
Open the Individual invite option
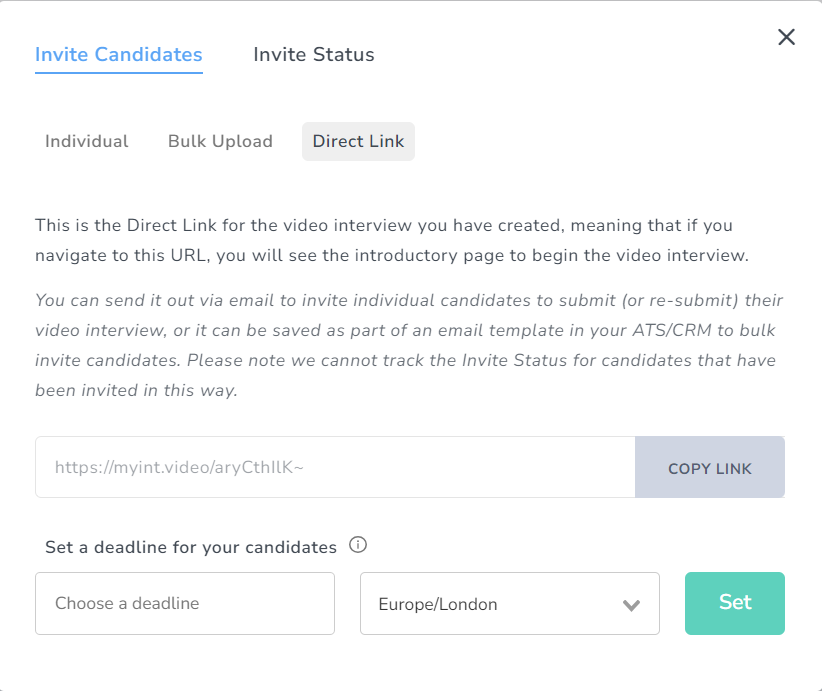87,141
